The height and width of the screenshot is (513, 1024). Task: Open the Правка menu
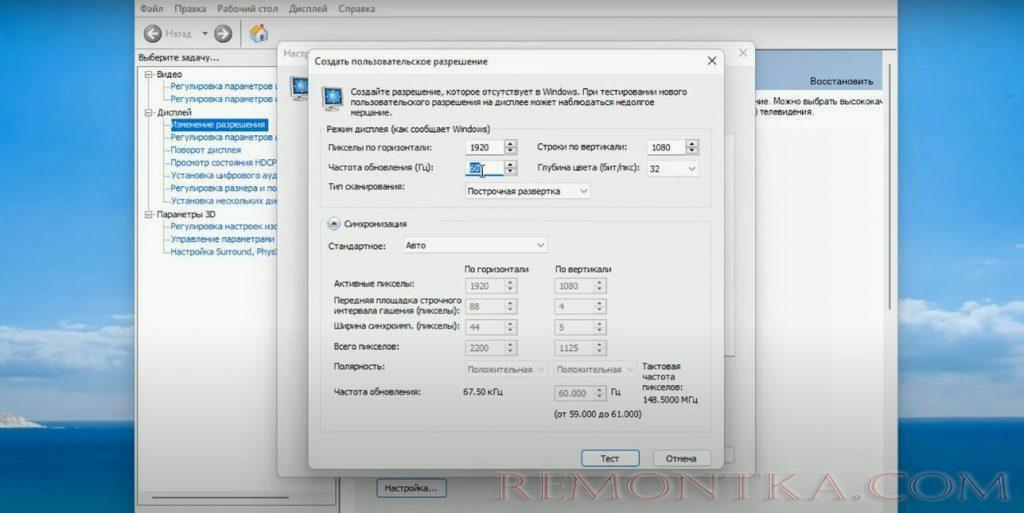coord(190,8)
